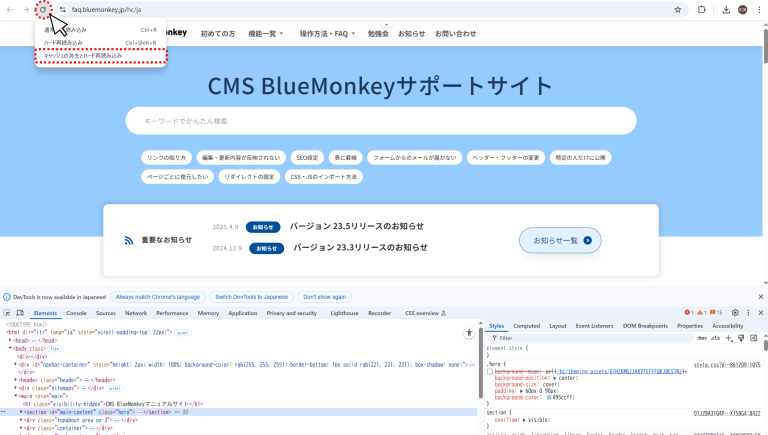Expand the div class="sitemaps" node

coord(16,387)
